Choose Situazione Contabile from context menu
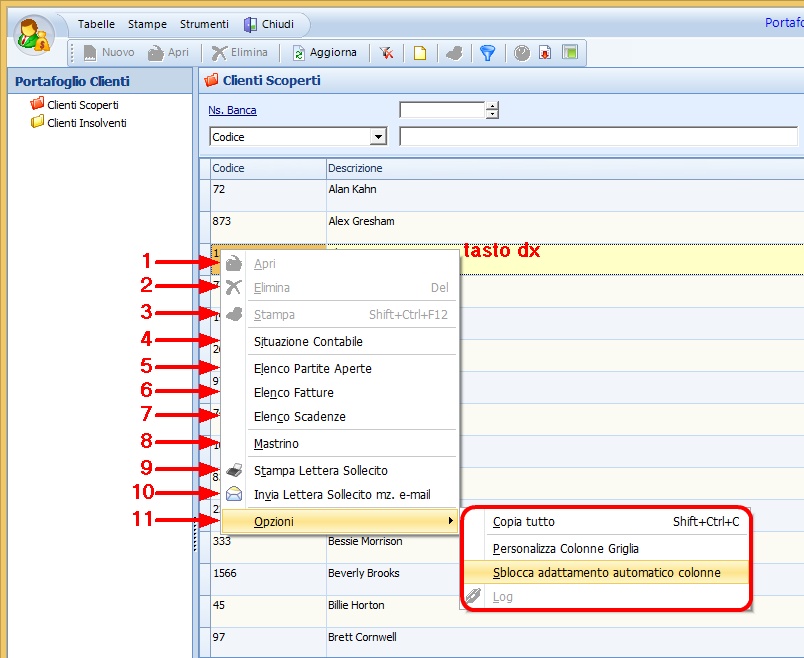Viewport: 804px width, 658px height. point(308,342)
